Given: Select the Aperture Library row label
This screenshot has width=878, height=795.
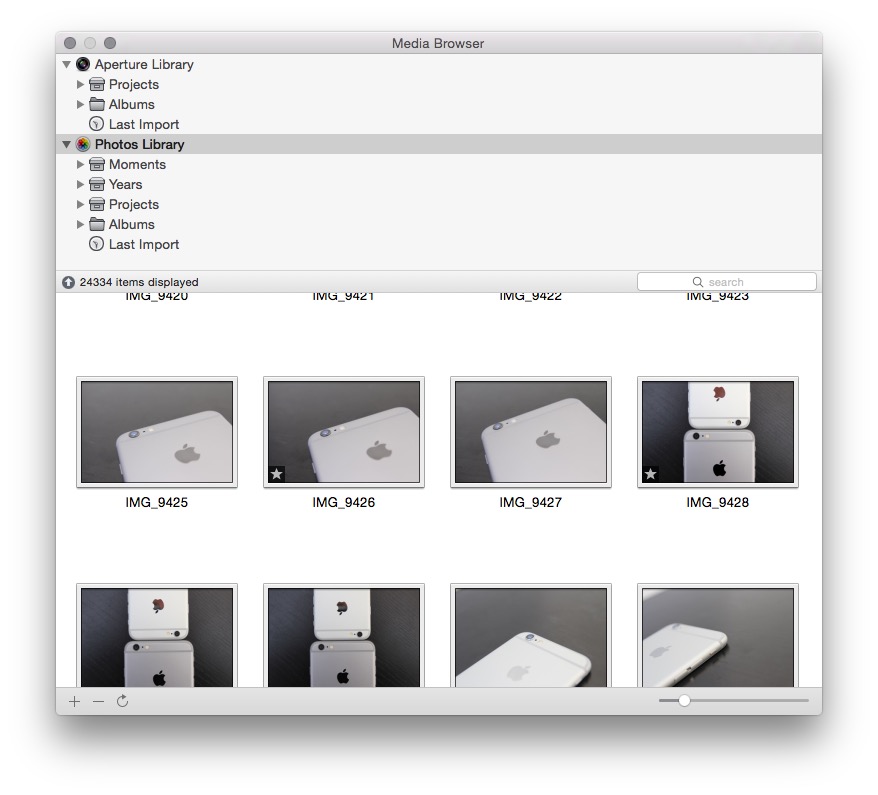Looking at the screenshot, I should tap(144, 64).
